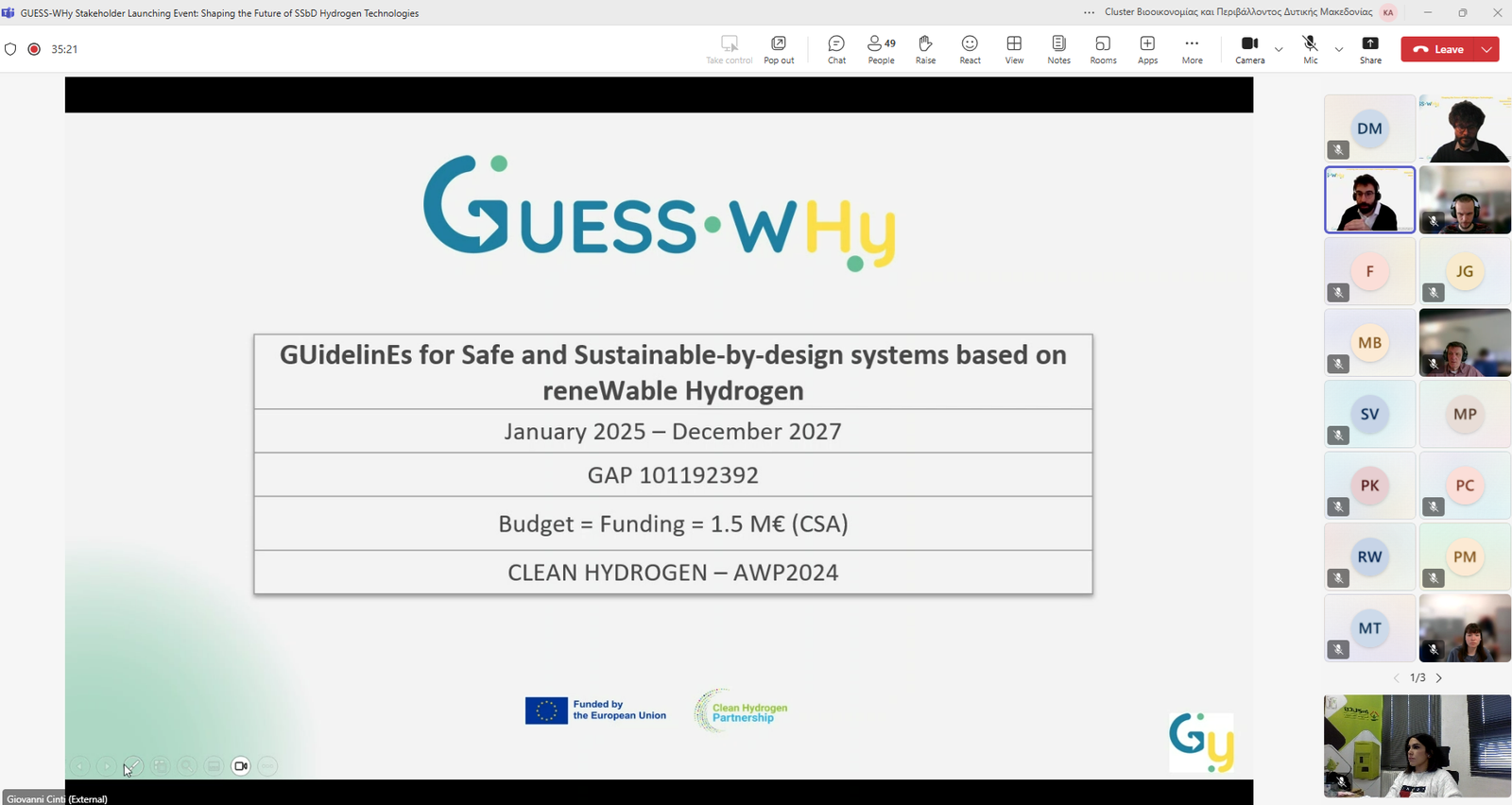
Task: Open slide overview grid on slide toolbar
Action: pyautogui.click(x=161, y=766)
